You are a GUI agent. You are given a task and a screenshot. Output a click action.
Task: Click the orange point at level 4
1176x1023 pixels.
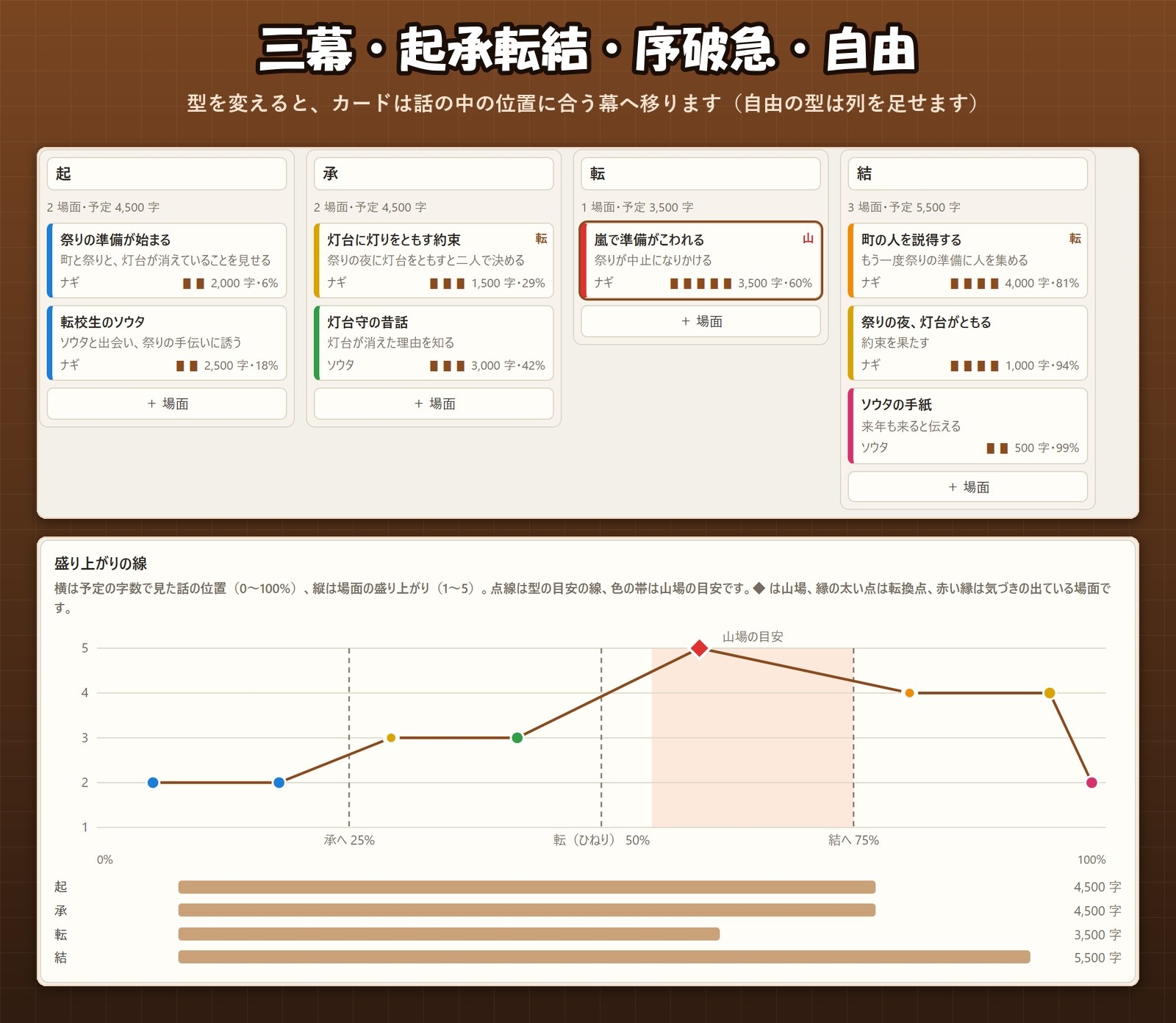[x=909, y=693]
